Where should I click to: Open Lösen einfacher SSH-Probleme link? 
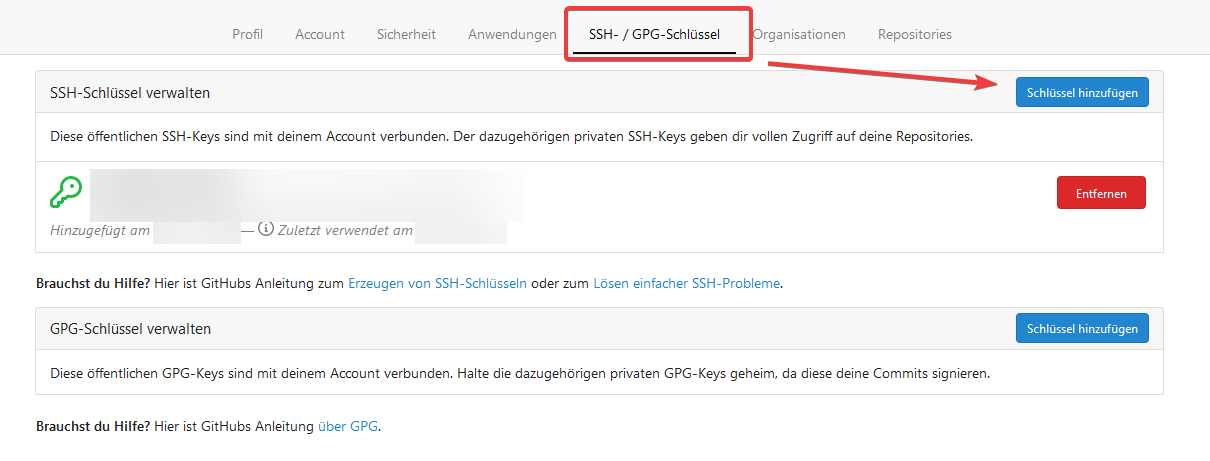pos(686,283)
